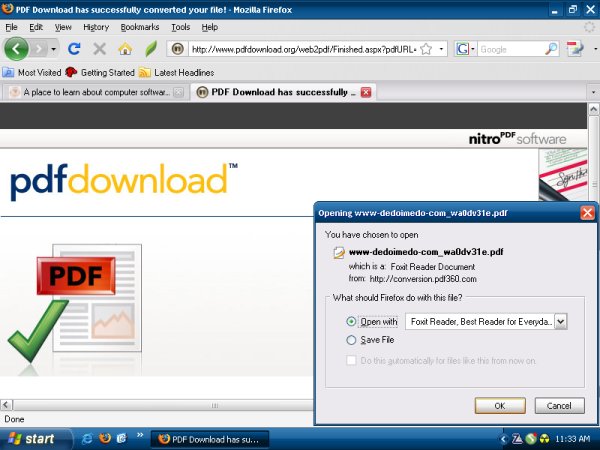This screenshot has width=600, height=450.
Task: Click the Firefox icon in the title bar
Action: [7, 8]
